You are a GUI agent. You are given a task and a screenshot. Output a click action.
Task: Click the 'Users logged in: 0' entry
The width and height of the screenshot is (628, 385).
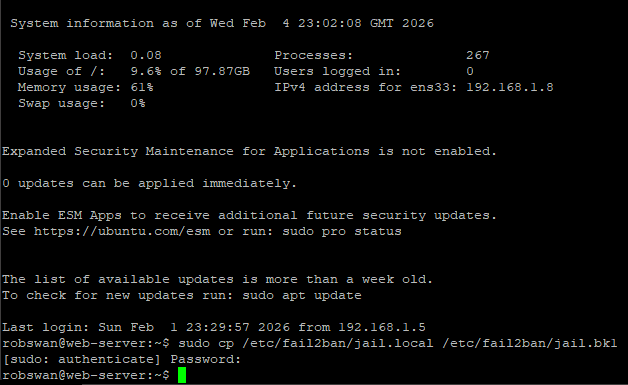374,71
